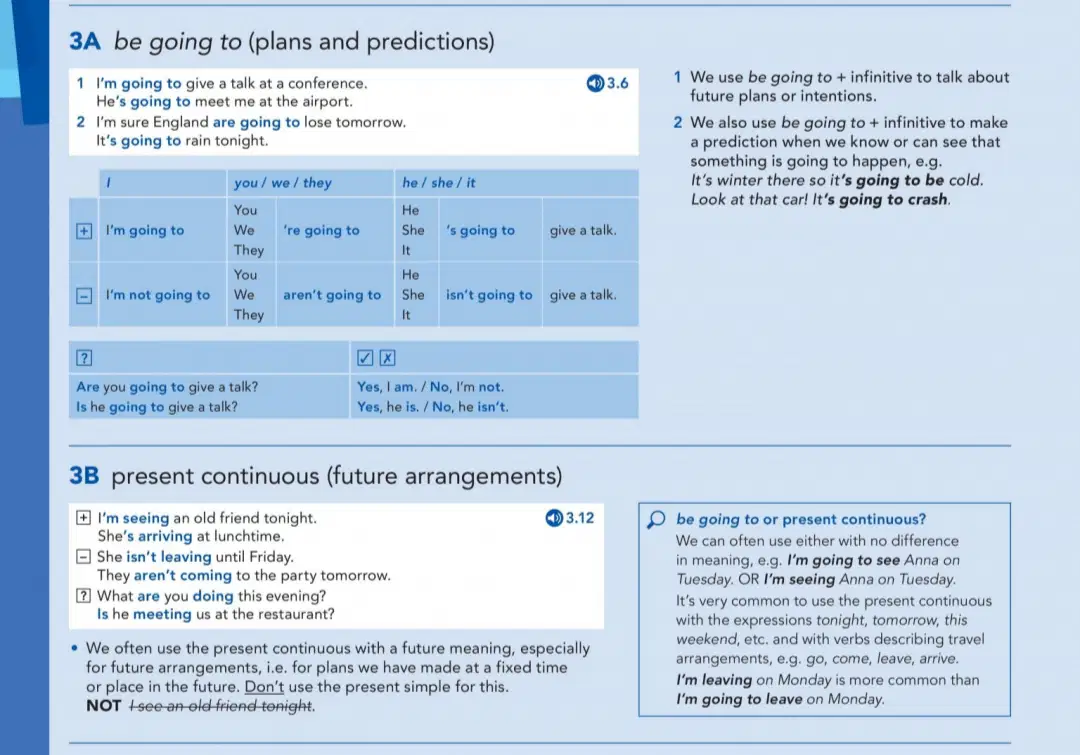This screenshot has width=1080, height=755.
Task: Click the magnifying glass icon in the tip box
Action: (656, 519)
